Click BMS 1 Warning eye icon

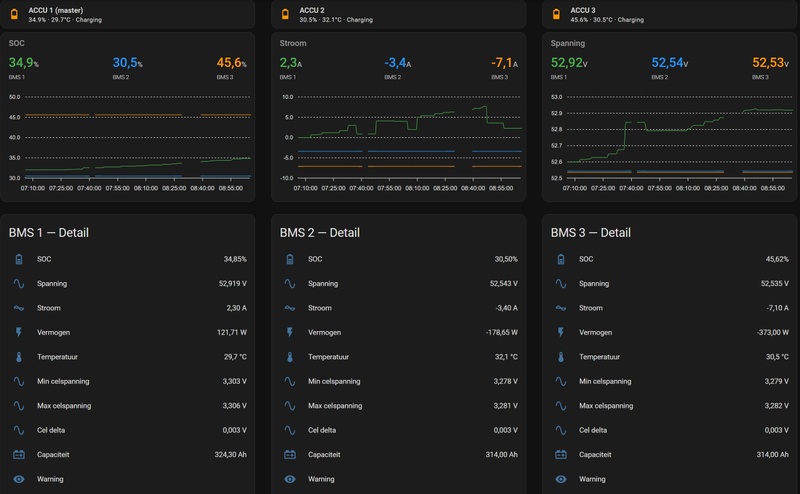click(x=19, y=479)
